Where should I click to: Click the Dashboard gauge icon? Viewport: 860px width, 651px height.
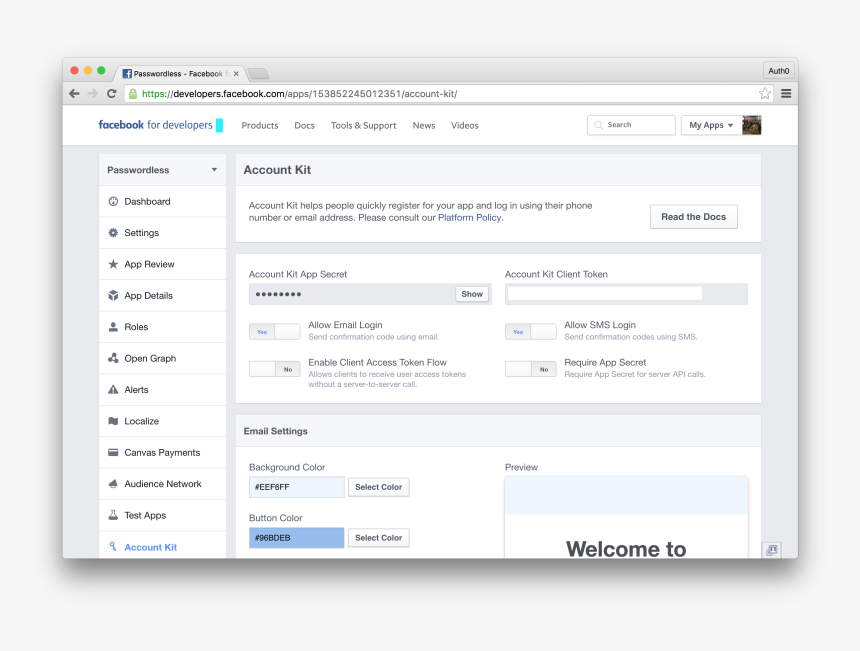pos(113,201)
